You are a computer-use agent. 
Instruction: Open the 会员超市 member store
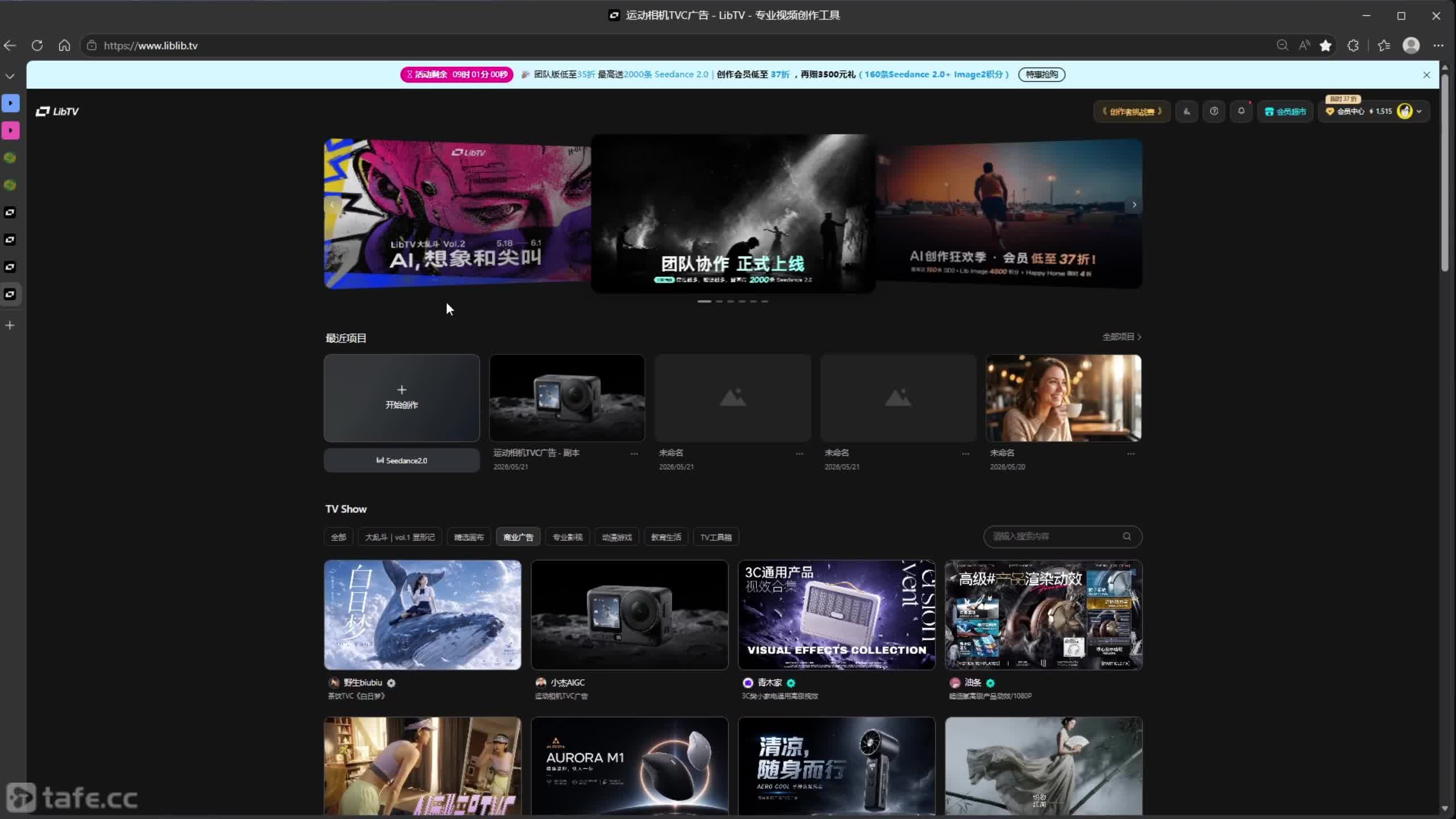[1285, 111]
